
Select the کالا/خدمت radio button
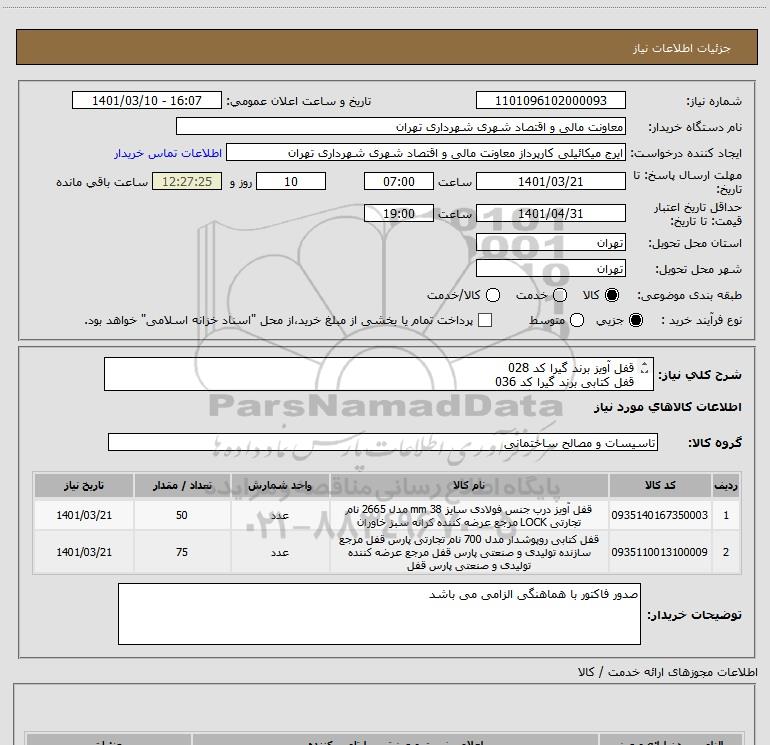[493, 295]
